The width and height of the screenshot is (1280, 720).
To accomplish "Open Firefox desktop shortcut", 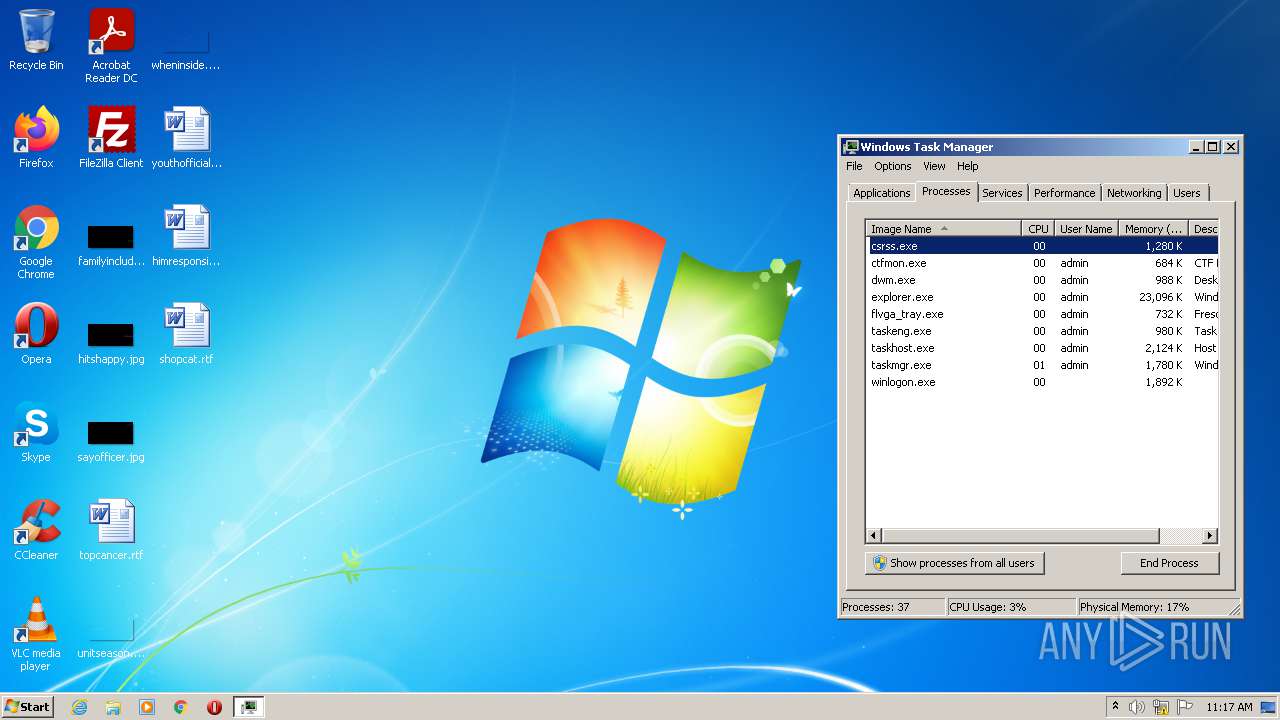I will tap(36, 138).
